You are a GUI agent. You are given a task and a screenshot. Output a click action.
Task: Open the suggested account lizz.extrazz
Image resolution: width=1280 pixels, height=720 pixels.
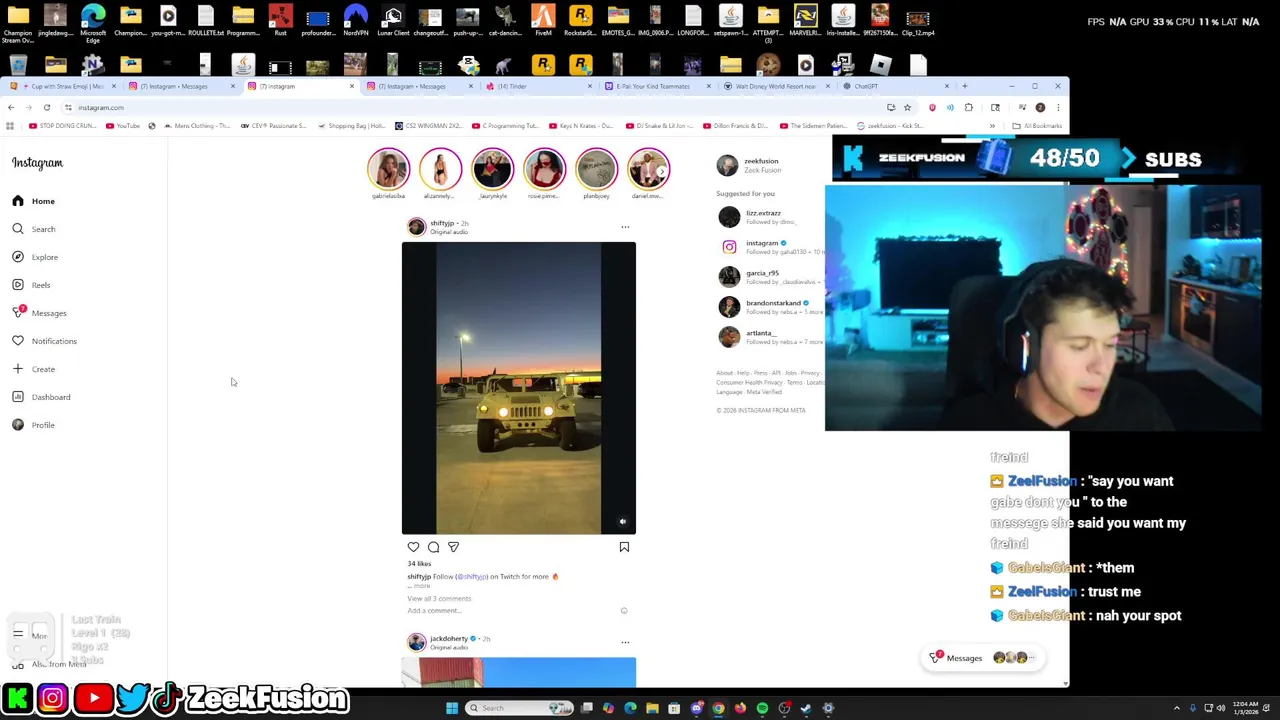pyautogui.click(x=763, y=213)
